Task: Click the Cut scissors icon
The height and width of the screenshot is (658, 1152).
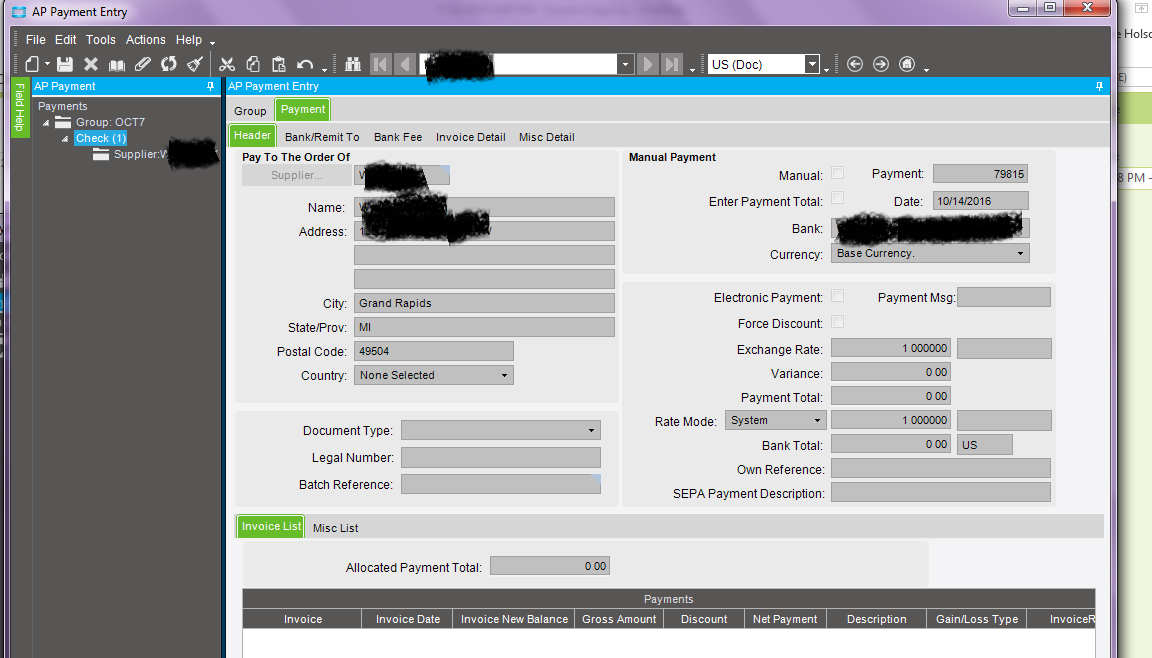Action: 227,65
